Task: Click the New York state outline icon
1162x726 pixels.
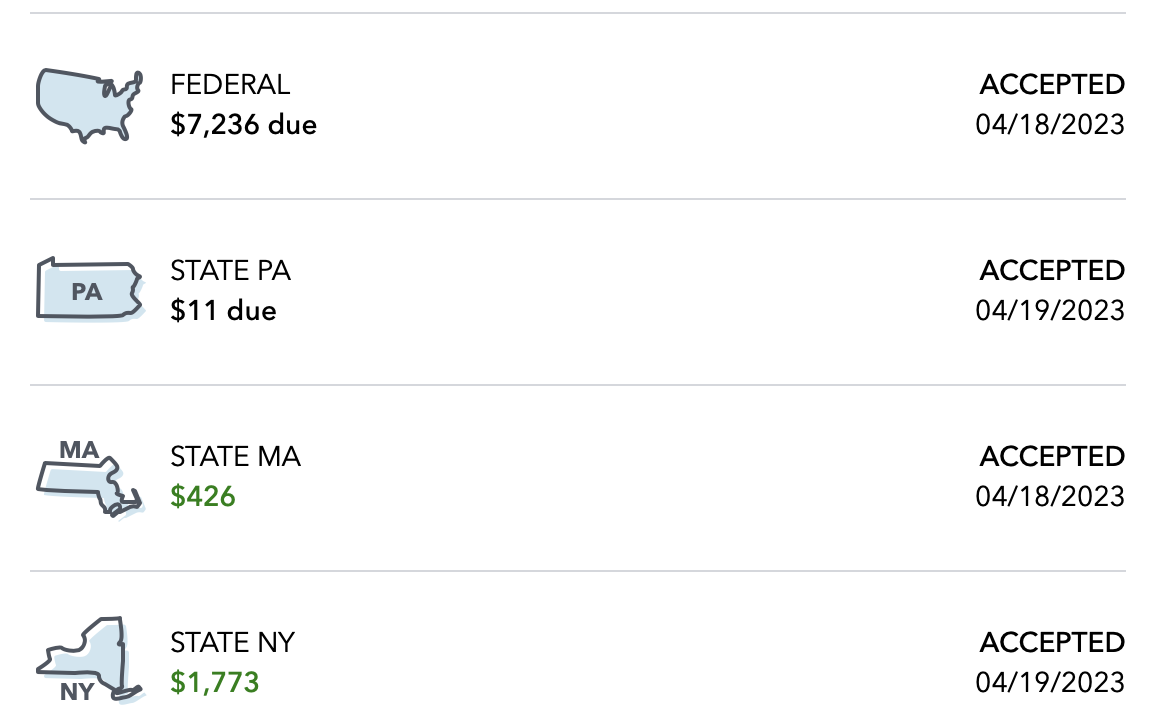Action: point(88,660)
